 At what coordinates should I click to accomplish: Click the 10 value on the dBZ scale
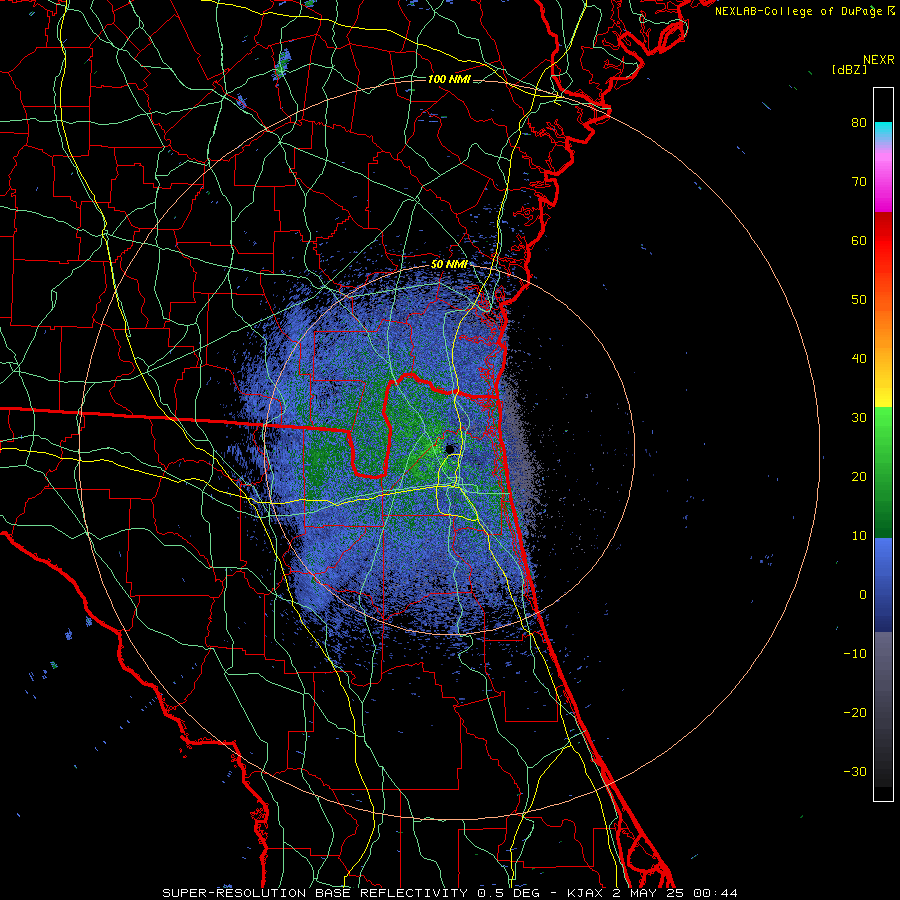(x=859, y=536)
